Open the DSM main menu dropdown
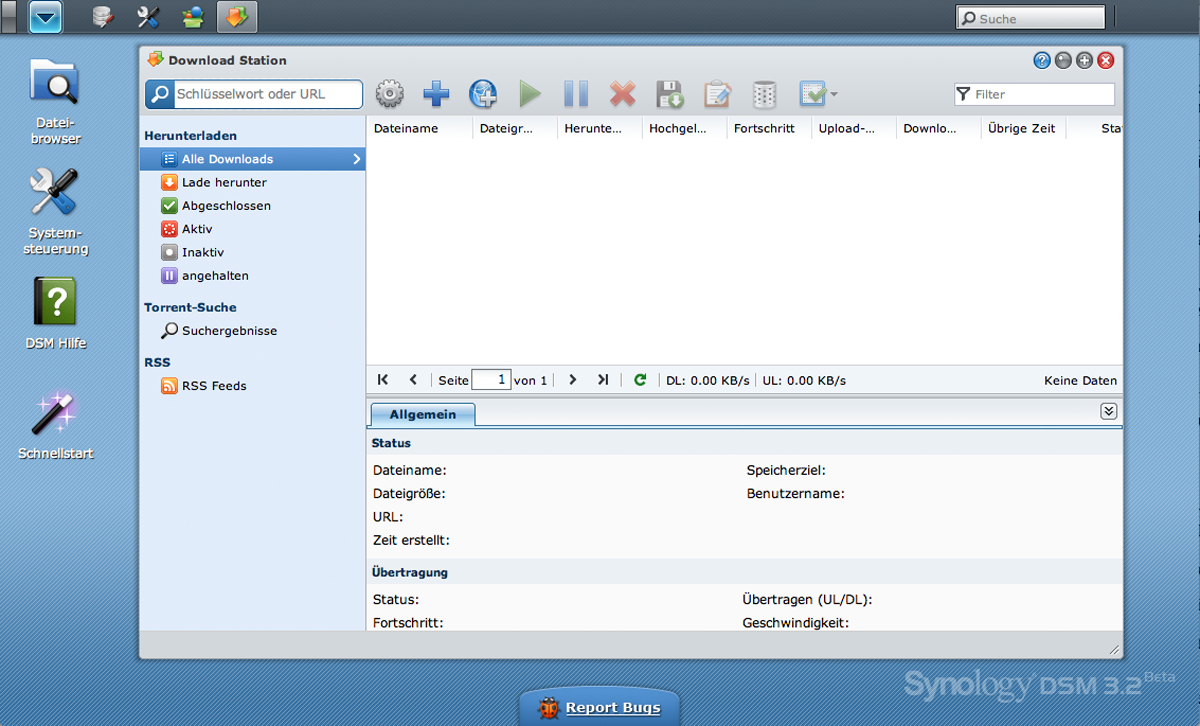This screenshot has width=1200, height=726. point(46,17)
